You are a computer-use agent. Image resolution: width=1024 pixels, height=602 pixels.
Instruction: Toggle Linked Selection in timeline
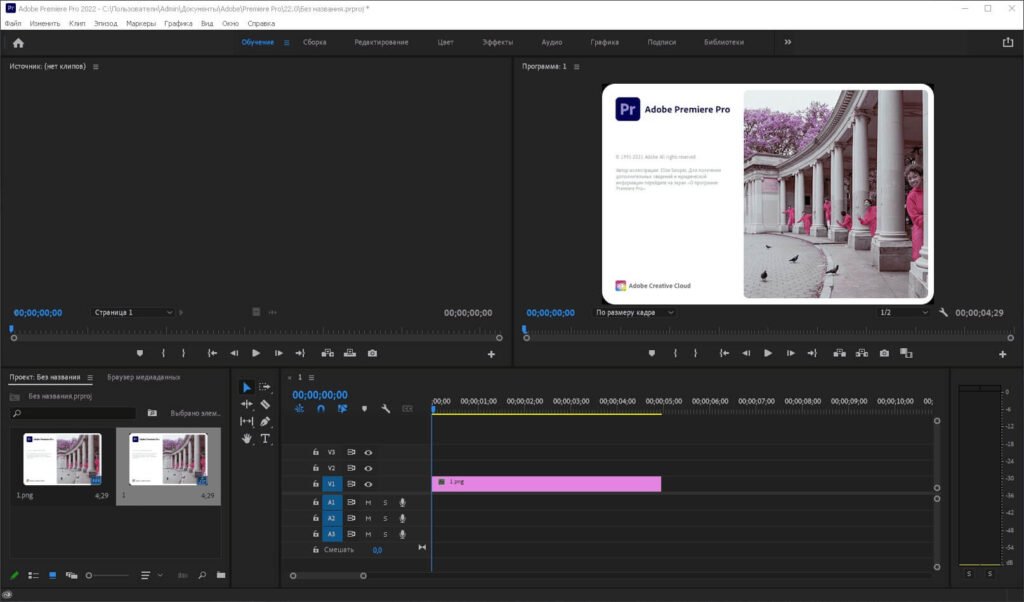(342, 409)
